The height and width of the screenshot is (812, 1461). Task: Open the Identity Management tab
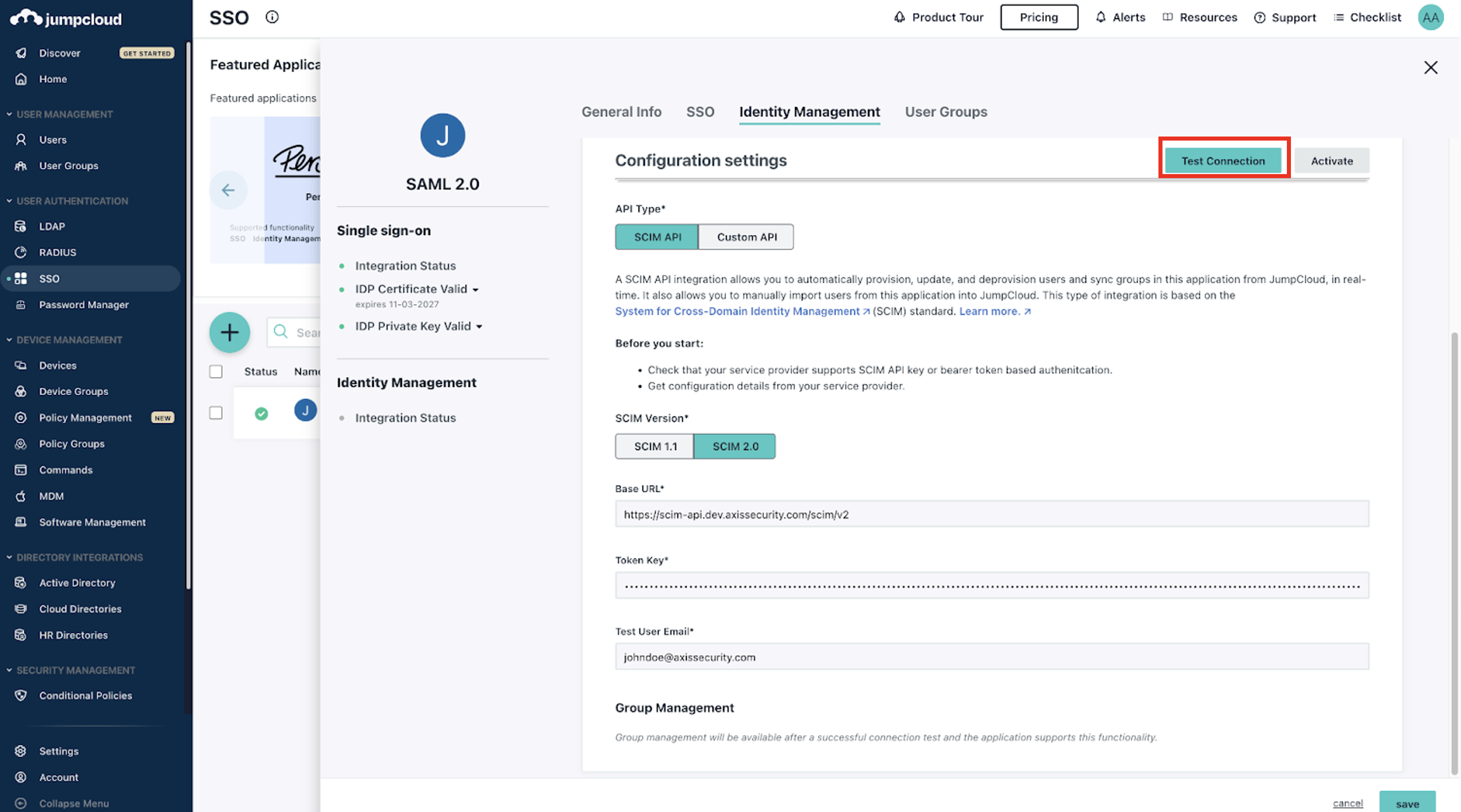[x=809, y=112]
